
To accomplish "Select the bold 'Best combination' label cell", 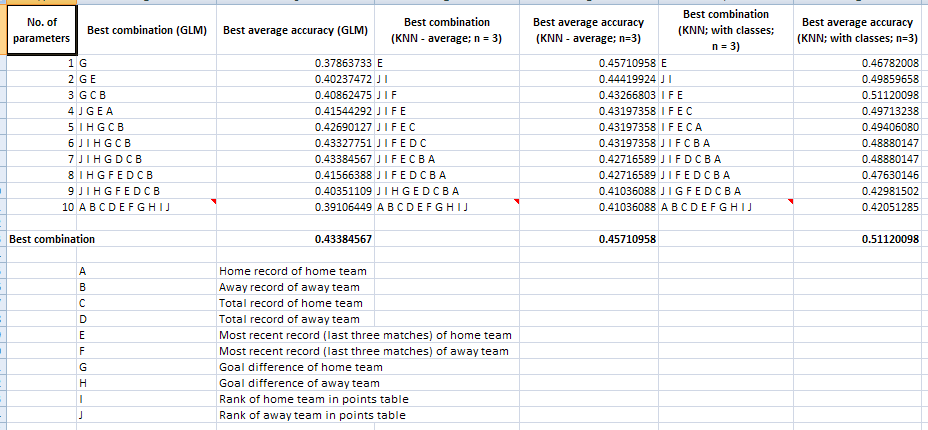I will tap(52, 240).
